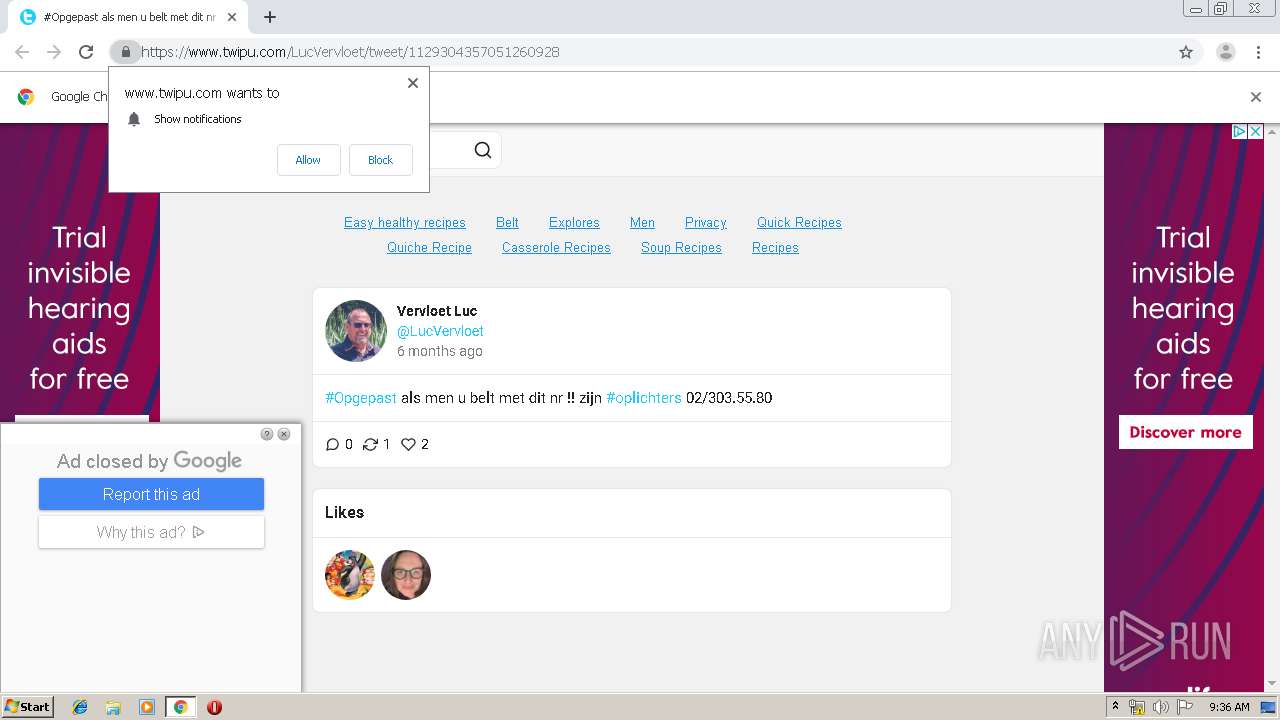Allow notifications from www.twipu.com
Image resolution: width=1280 pixels, height=720 pixels.
(308, 160)
